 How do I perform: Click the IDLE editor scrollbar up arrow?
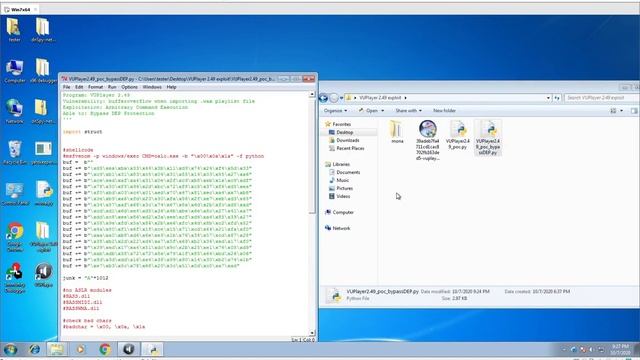tap(312, 94)
